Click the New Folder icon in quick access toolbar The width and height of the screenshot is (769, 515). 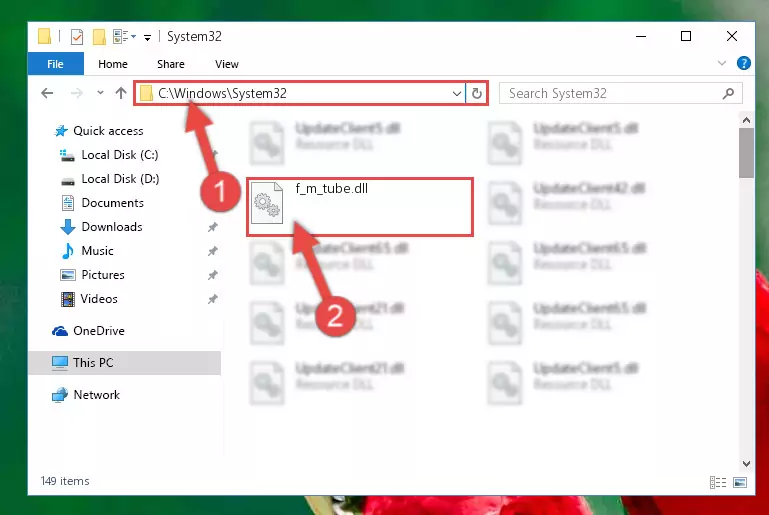coord(99,37)
